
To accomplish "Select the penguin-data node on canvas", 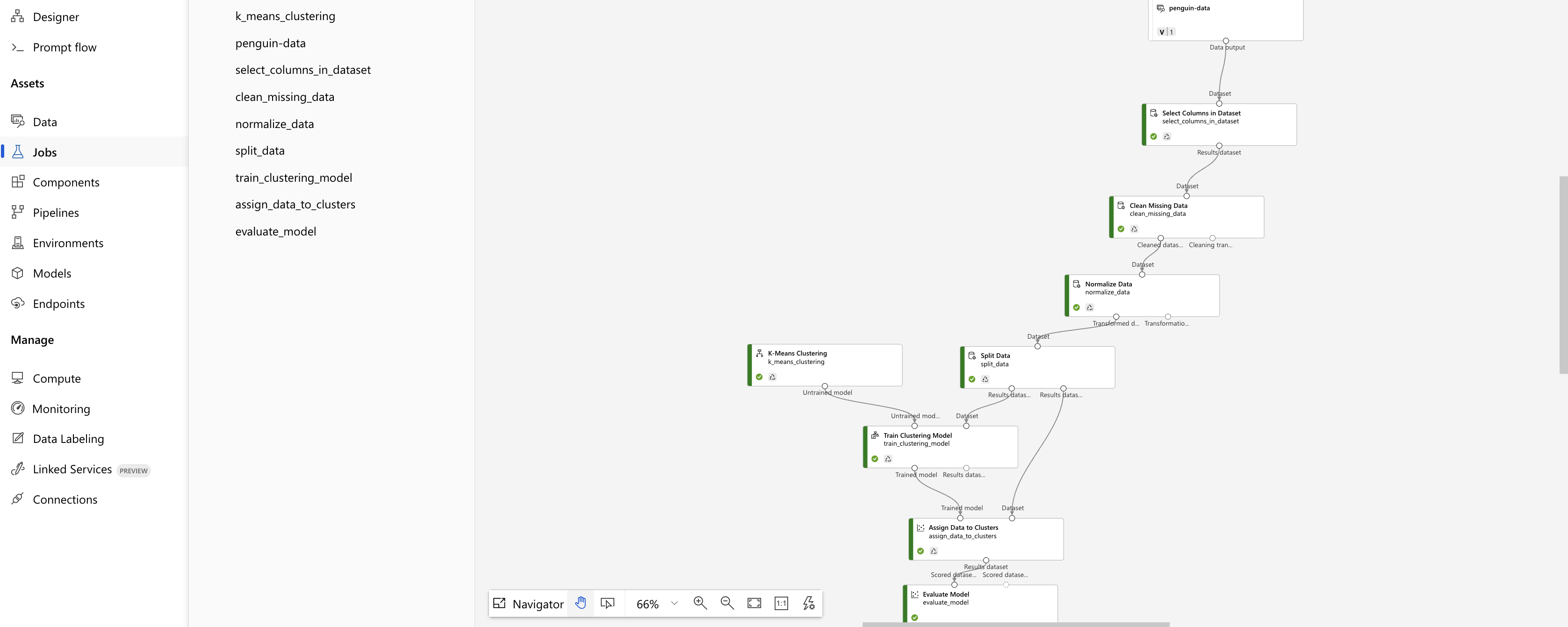I will tap(1225, 20).
